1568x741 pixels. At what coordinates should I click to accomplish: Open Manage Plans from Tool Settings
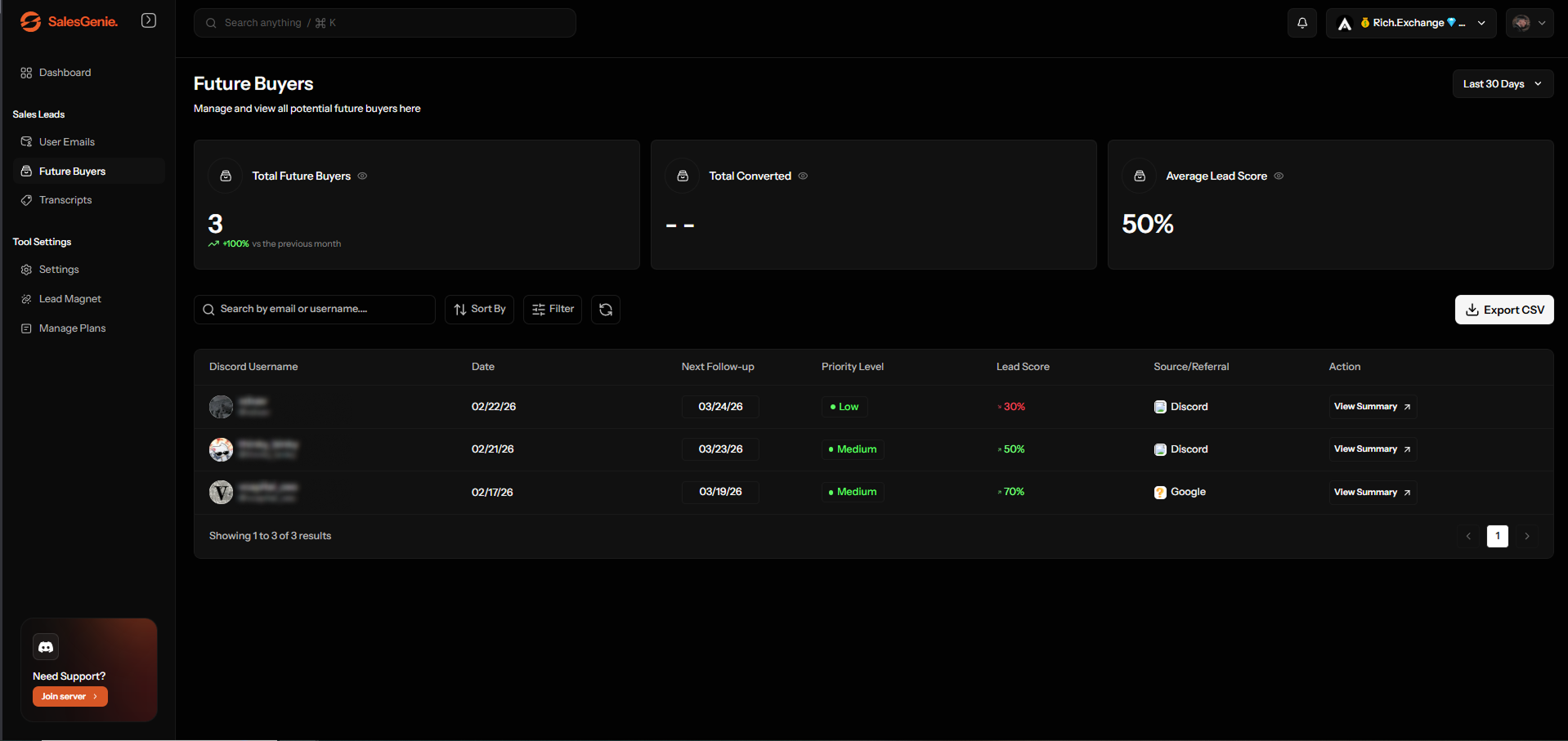point(72,328)
